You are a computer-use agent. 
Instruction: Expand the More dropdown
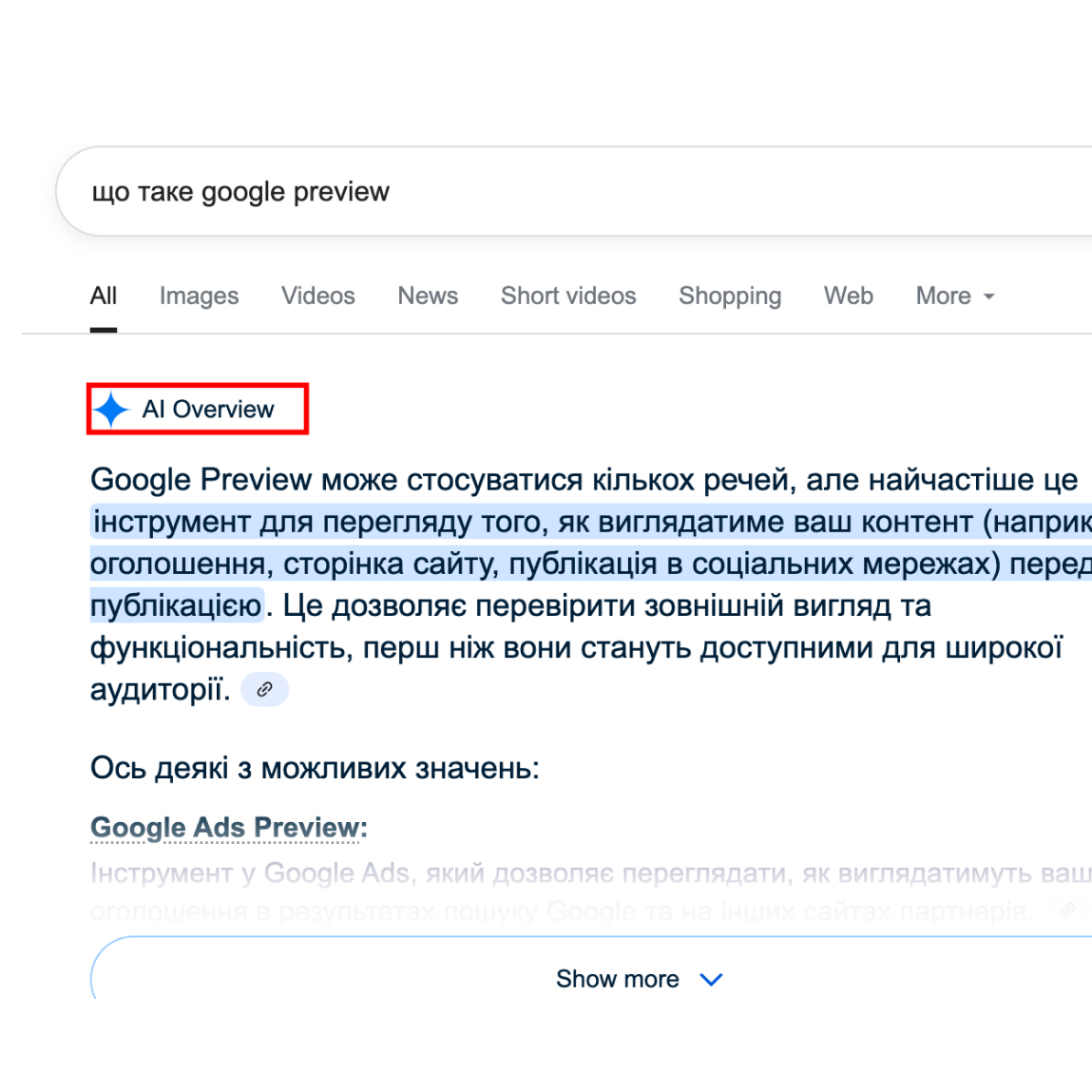[955, 296]
